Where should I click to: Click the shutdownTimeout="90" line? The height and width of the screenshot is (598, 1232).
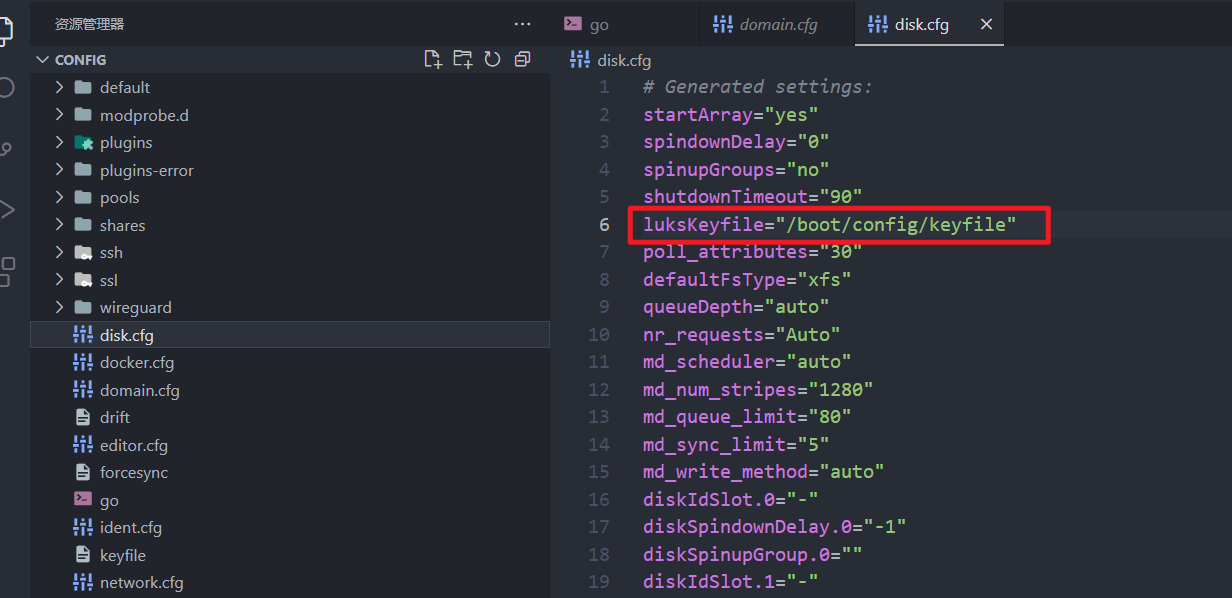753,197
